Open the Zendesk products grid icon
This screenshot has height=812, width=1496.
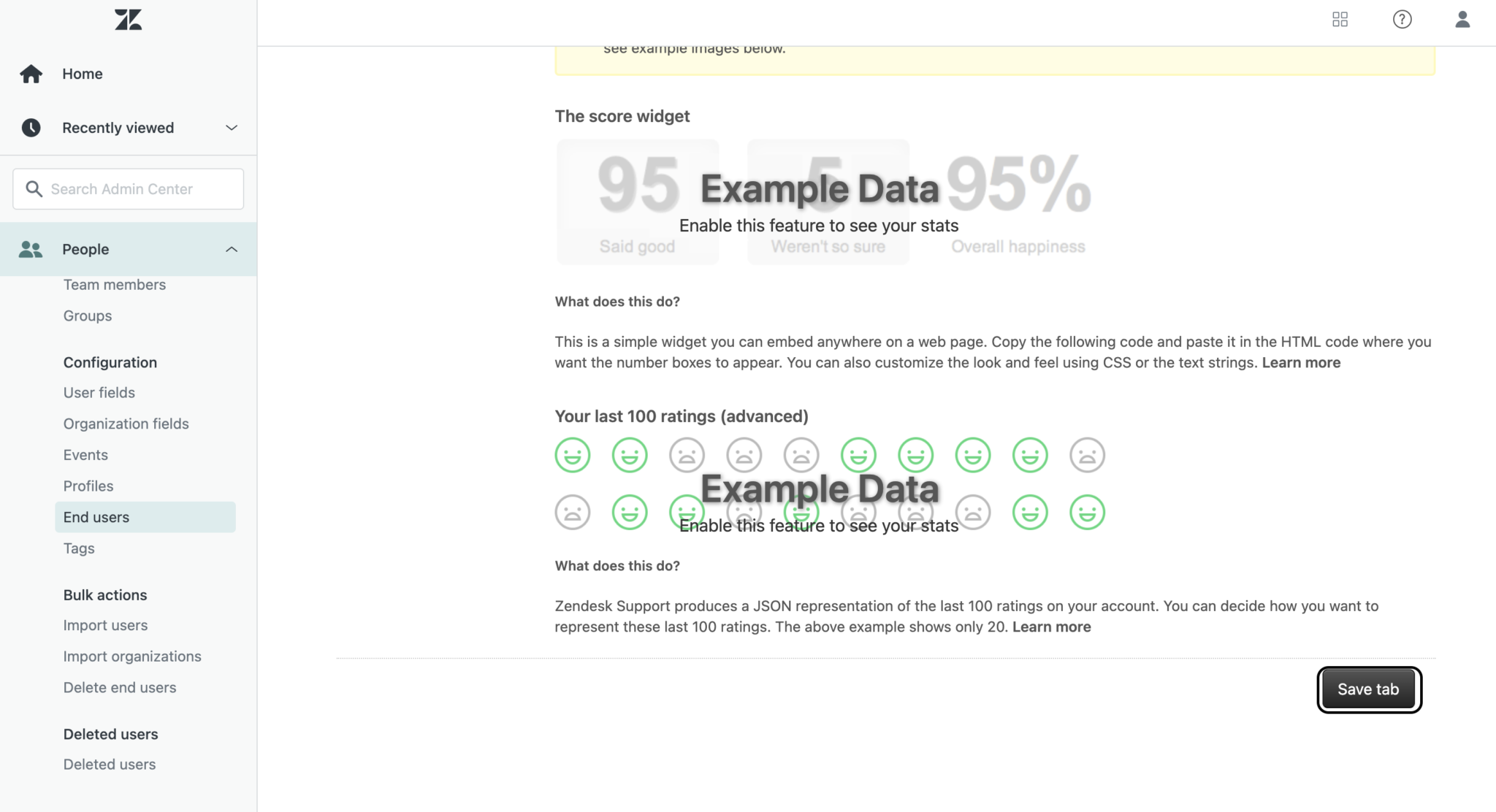click(1340, 20)
